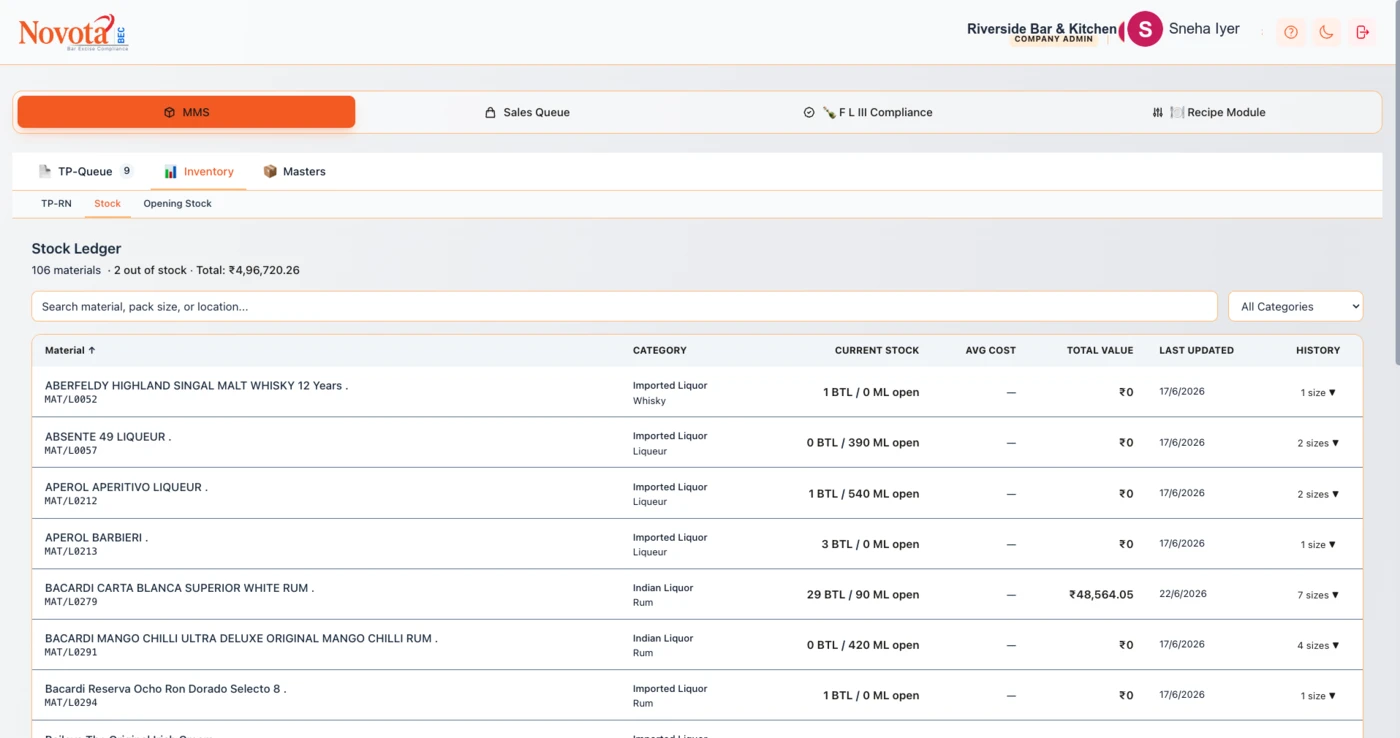Expand 1 size for Aperol Barbieri
This screenshot has height=738, width=1400.
1318,544
